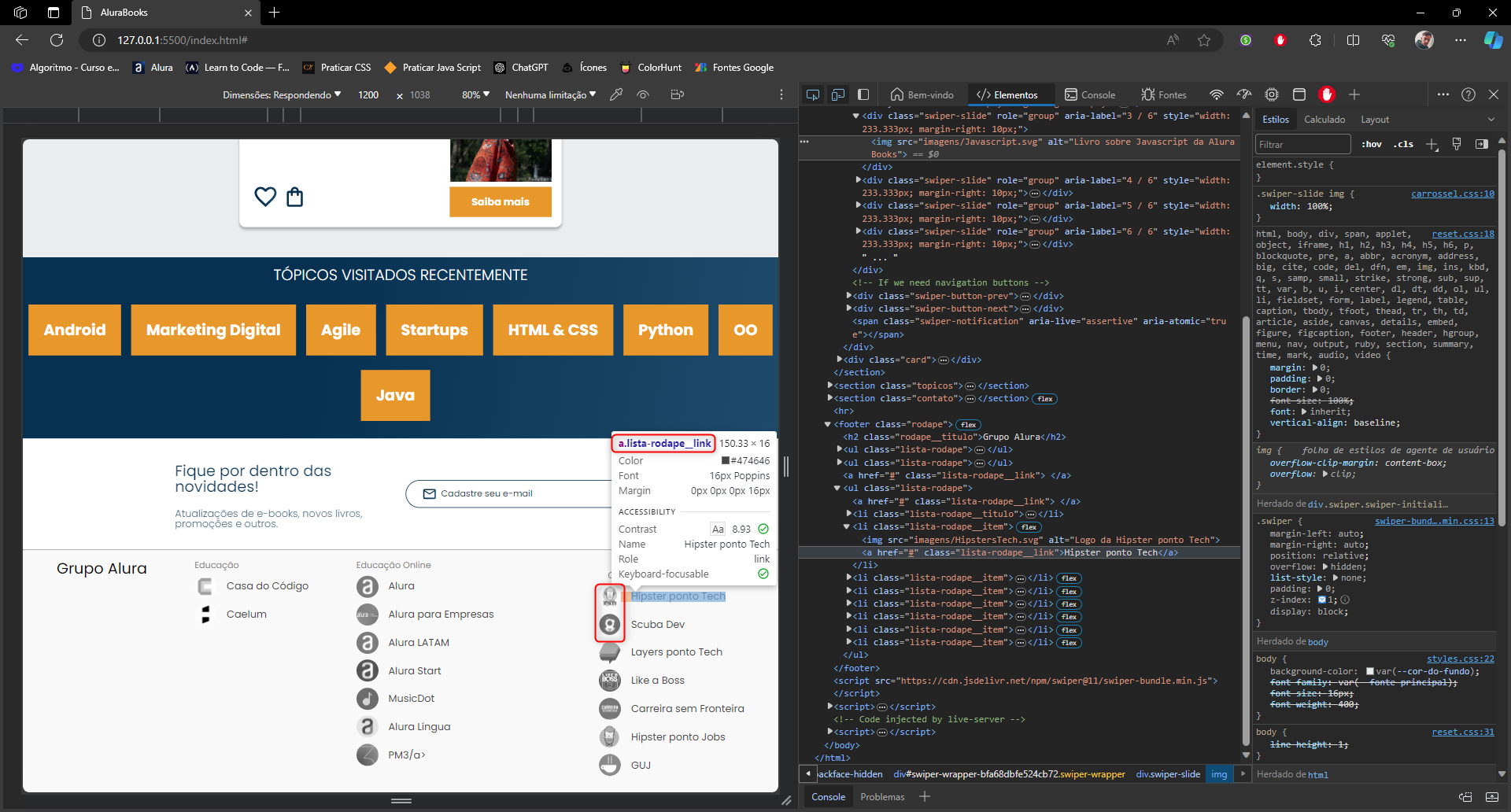Open the 80% zoom dropdown
The width and height of the screenshot is (1511, 812).
(475, 94)
